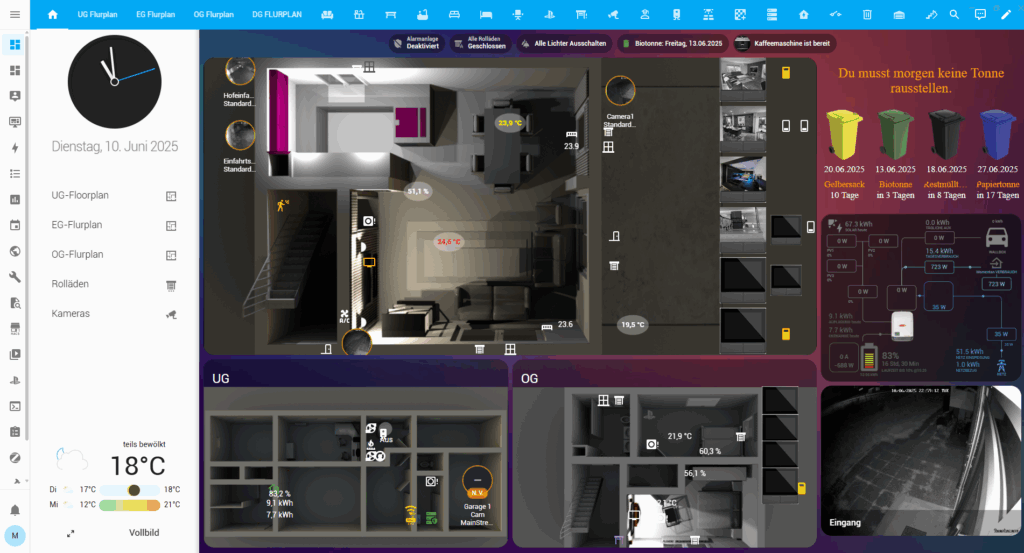Open the analog clock card
The height and width of the screenshot is (553, 1024).
114,82
